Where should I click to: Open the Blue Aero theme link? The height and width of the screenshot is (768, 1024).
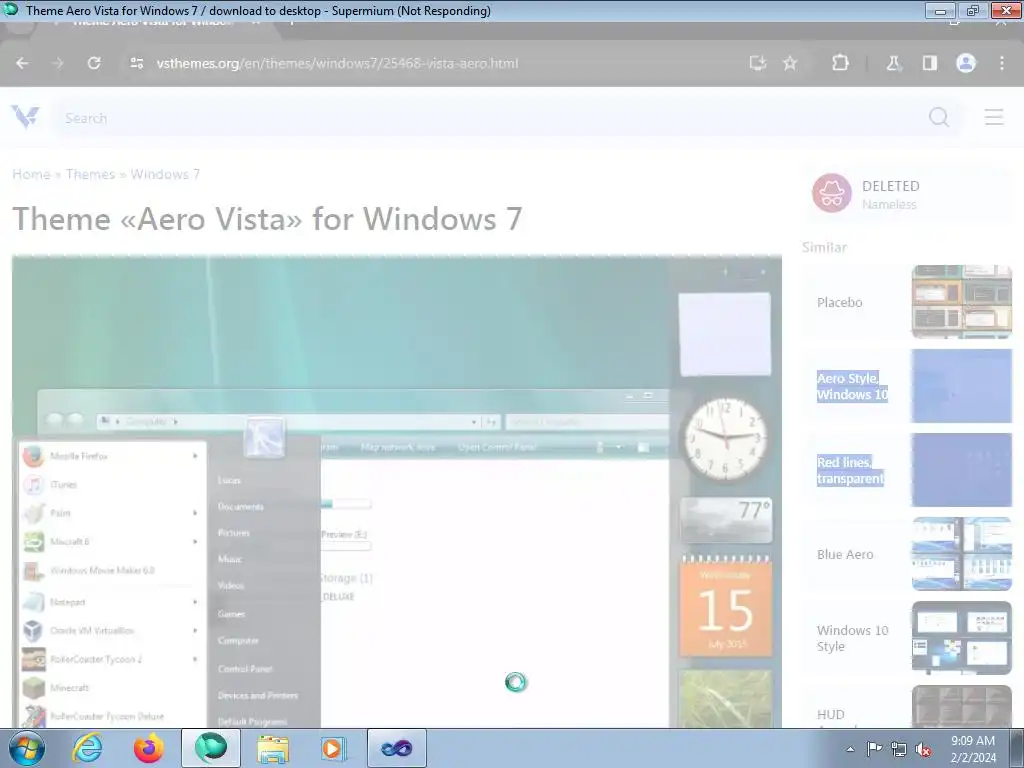(845, 554)
